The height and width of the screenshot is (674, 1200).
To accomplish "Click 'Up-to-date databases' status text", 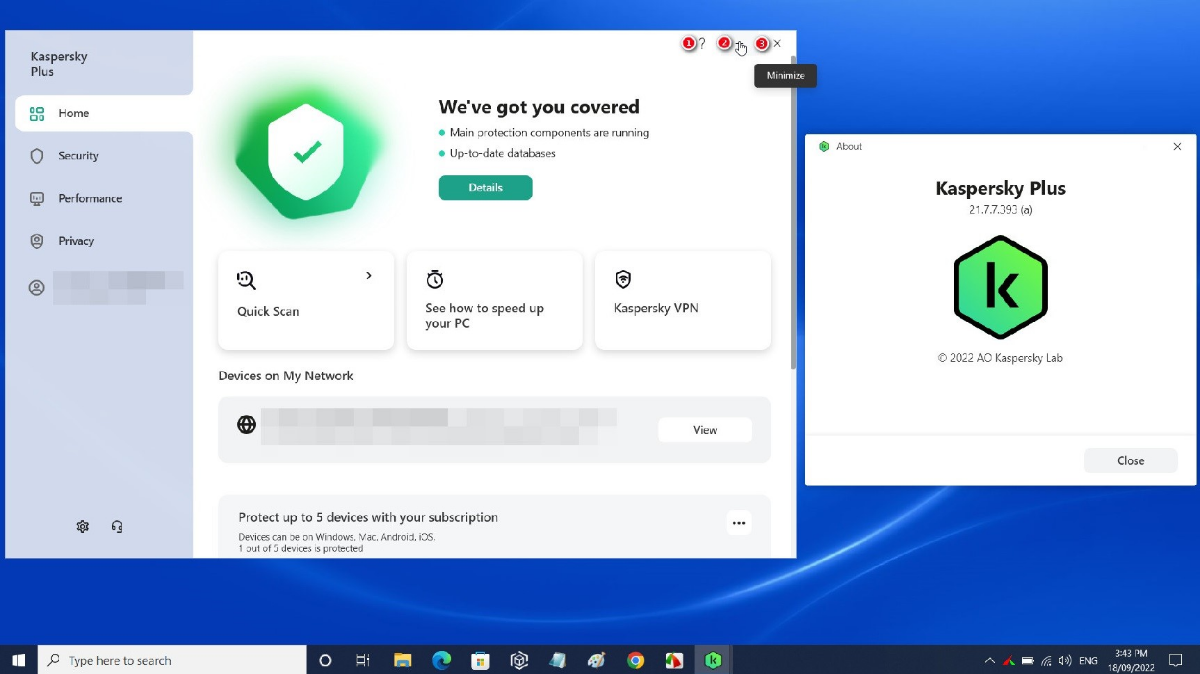I will [502, 154].
